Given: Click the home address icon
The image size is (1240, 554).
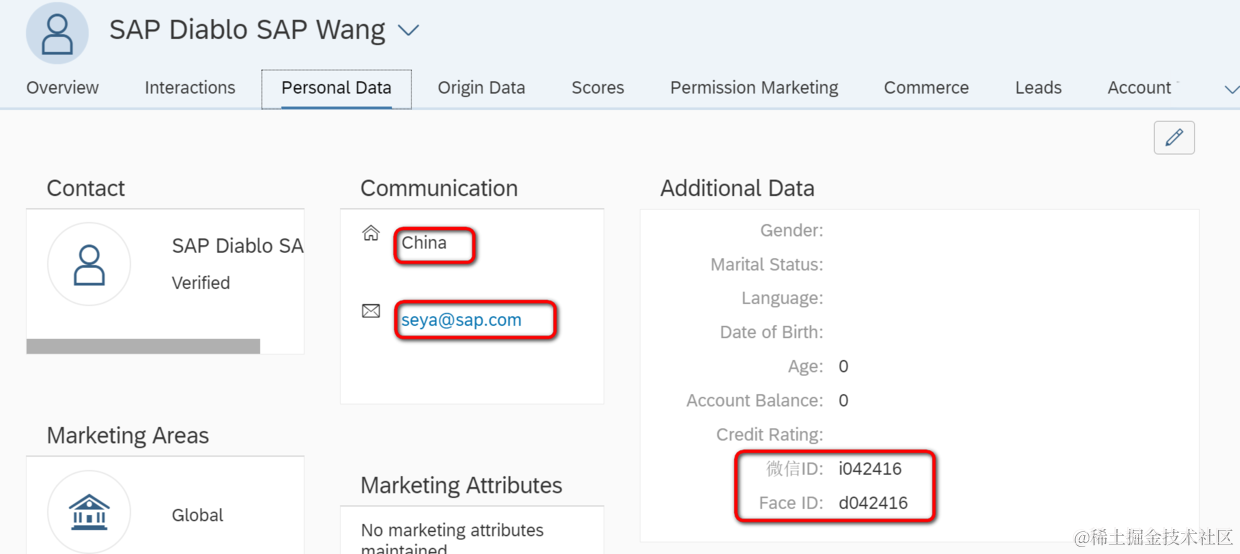Looking at the screenshot, I should pyautogui.click(x=371, y=234).
